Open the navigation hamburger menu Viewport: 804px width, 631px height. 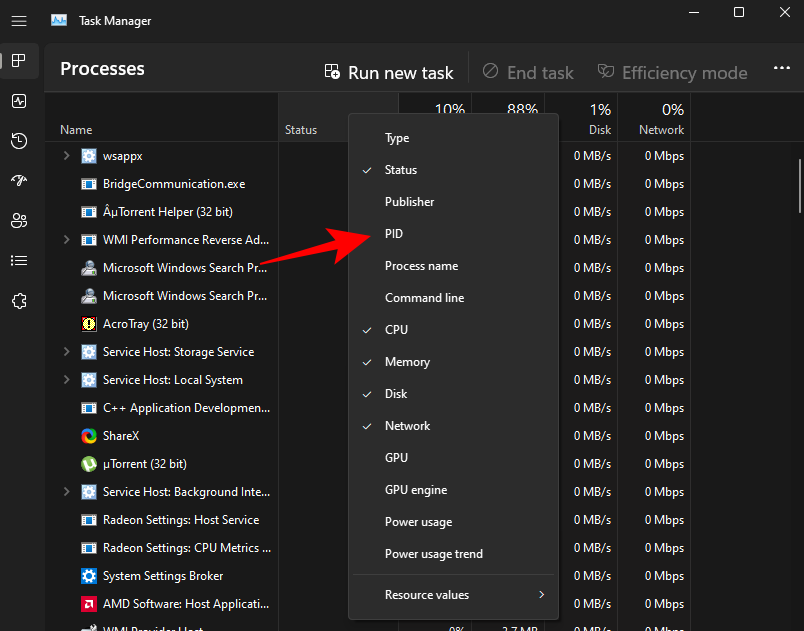(19, 20)
